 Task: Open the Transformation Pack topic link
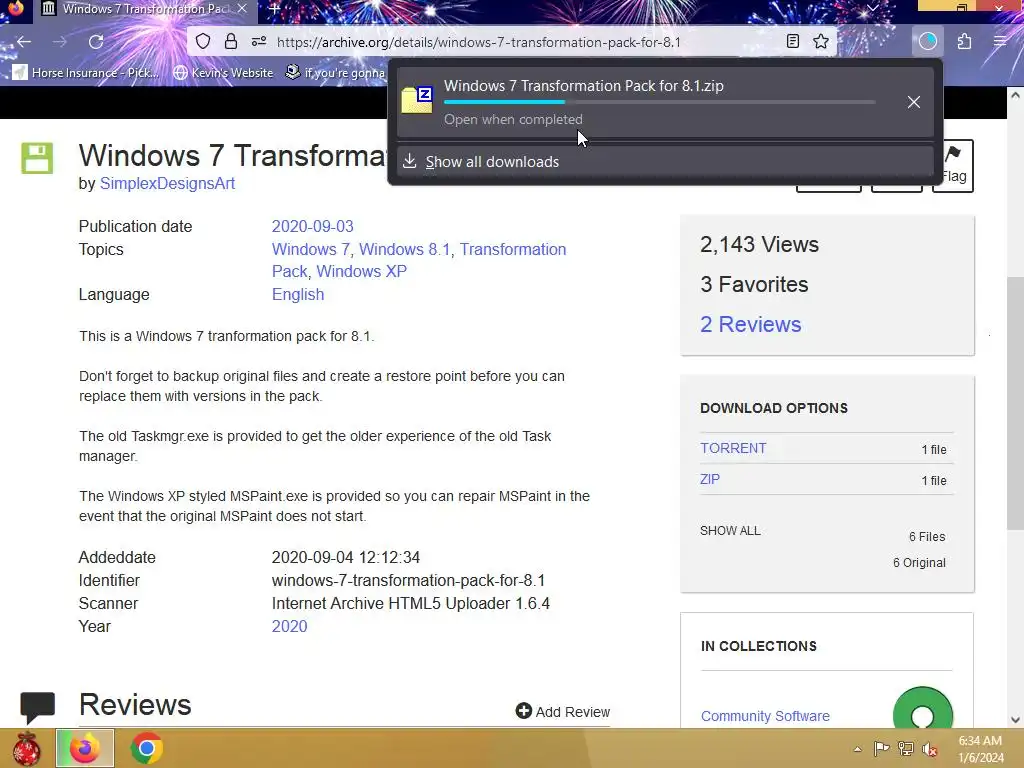(419, 260)
